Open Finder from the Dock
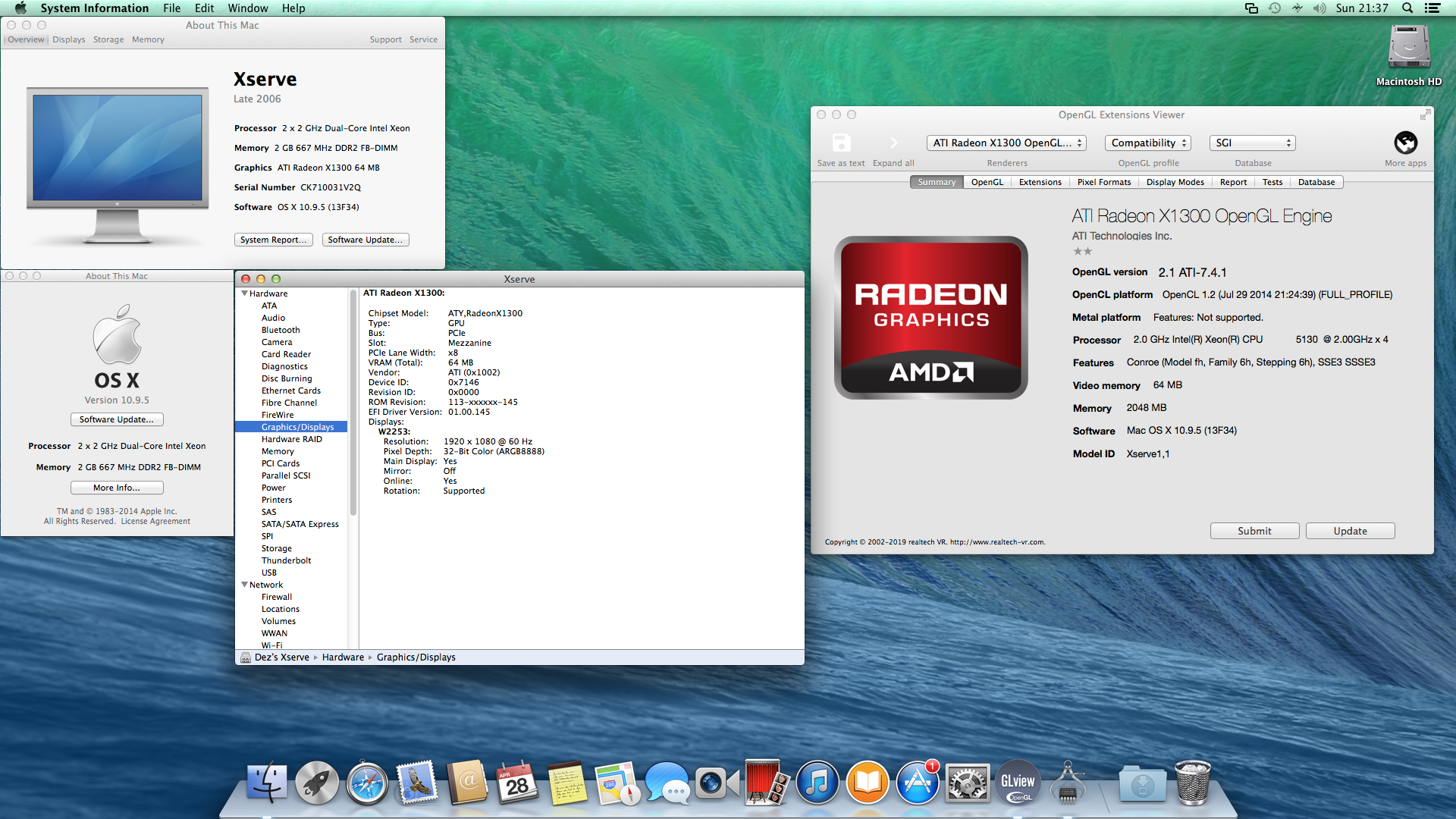This screenshot has height=819, width=1456. pos(267,783)
